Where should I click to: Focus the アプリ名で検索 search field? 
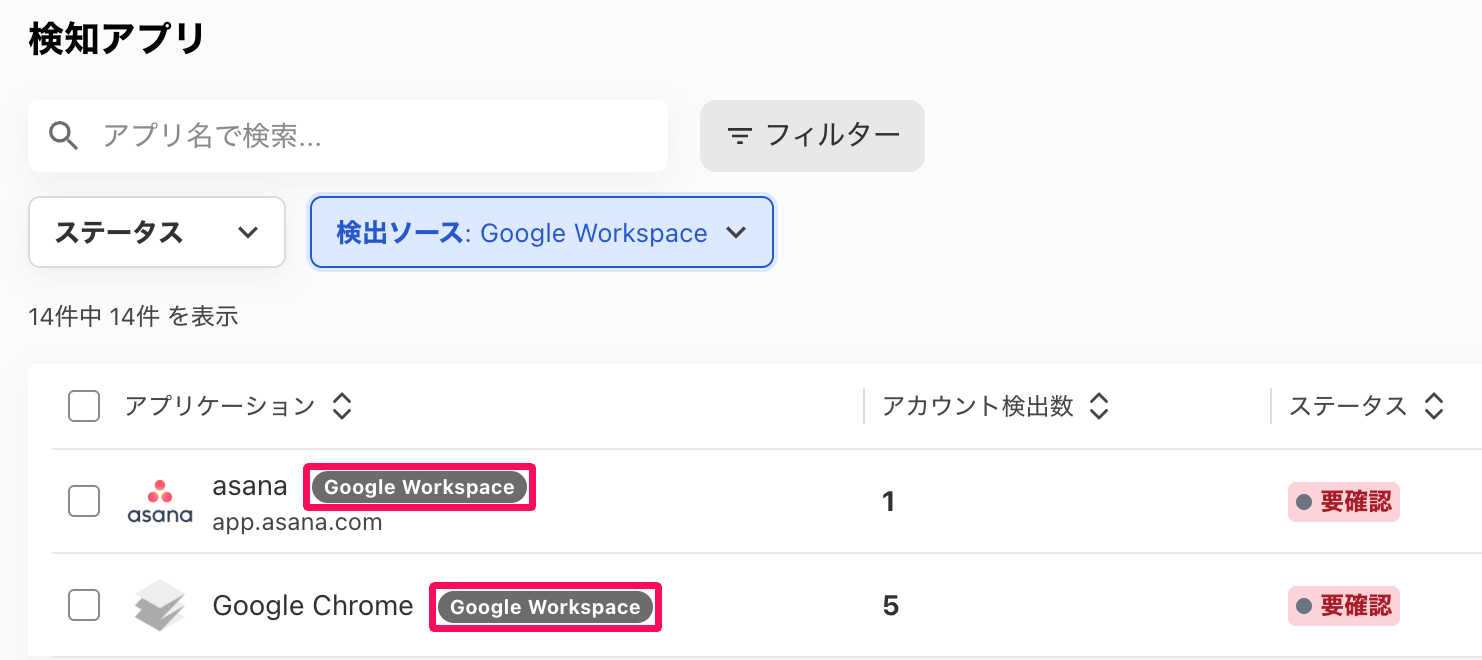point(348,136)
